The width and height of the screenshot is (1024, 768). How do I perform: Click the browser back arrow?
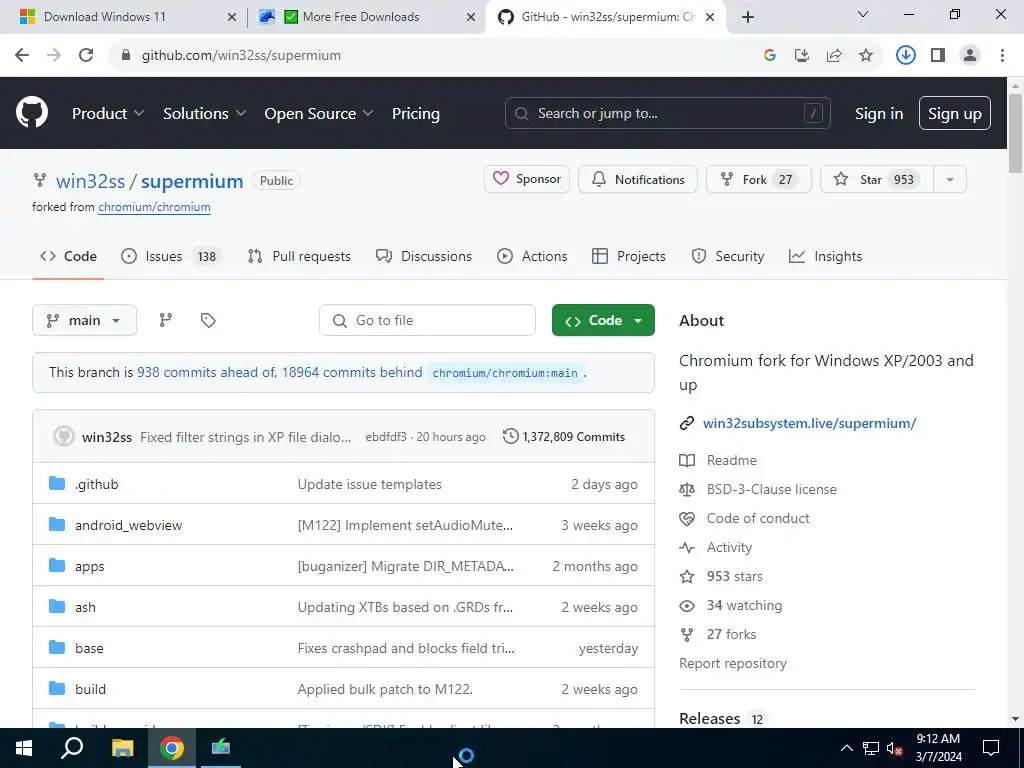(x=22, y=56)
